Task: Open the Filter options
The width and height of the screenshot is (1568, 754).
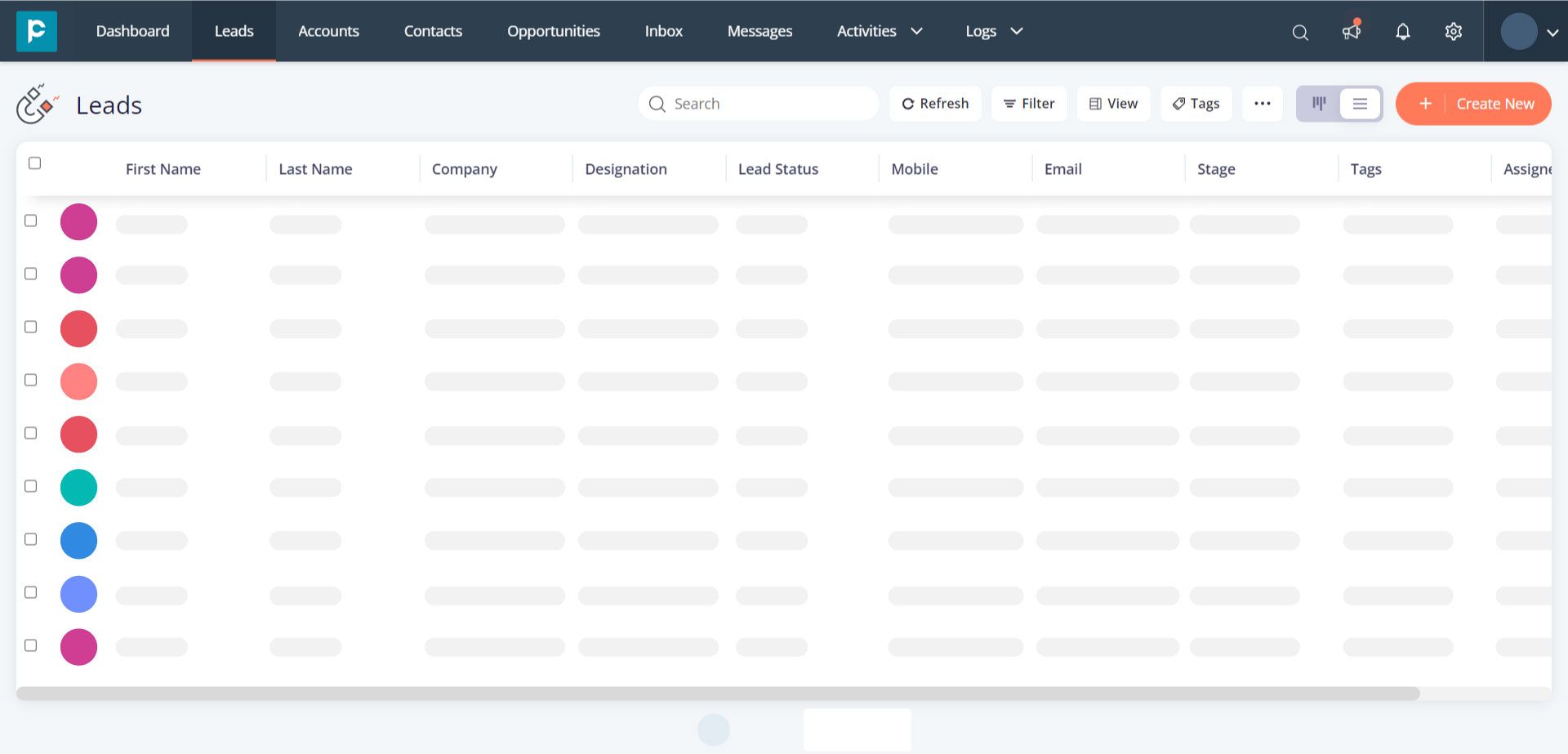Action: point(1029,104)
